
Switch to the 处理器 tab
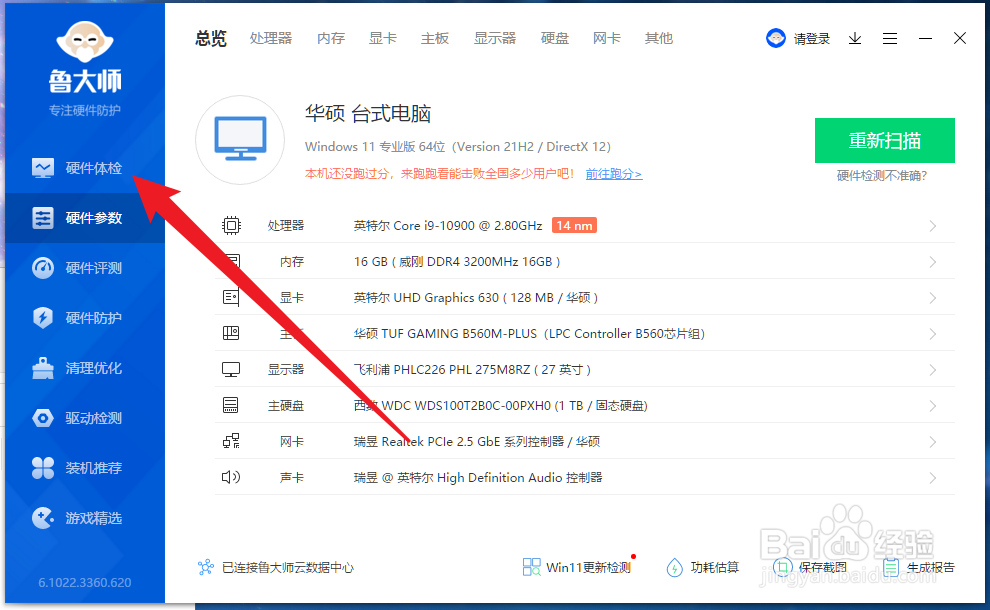point(271,39)
